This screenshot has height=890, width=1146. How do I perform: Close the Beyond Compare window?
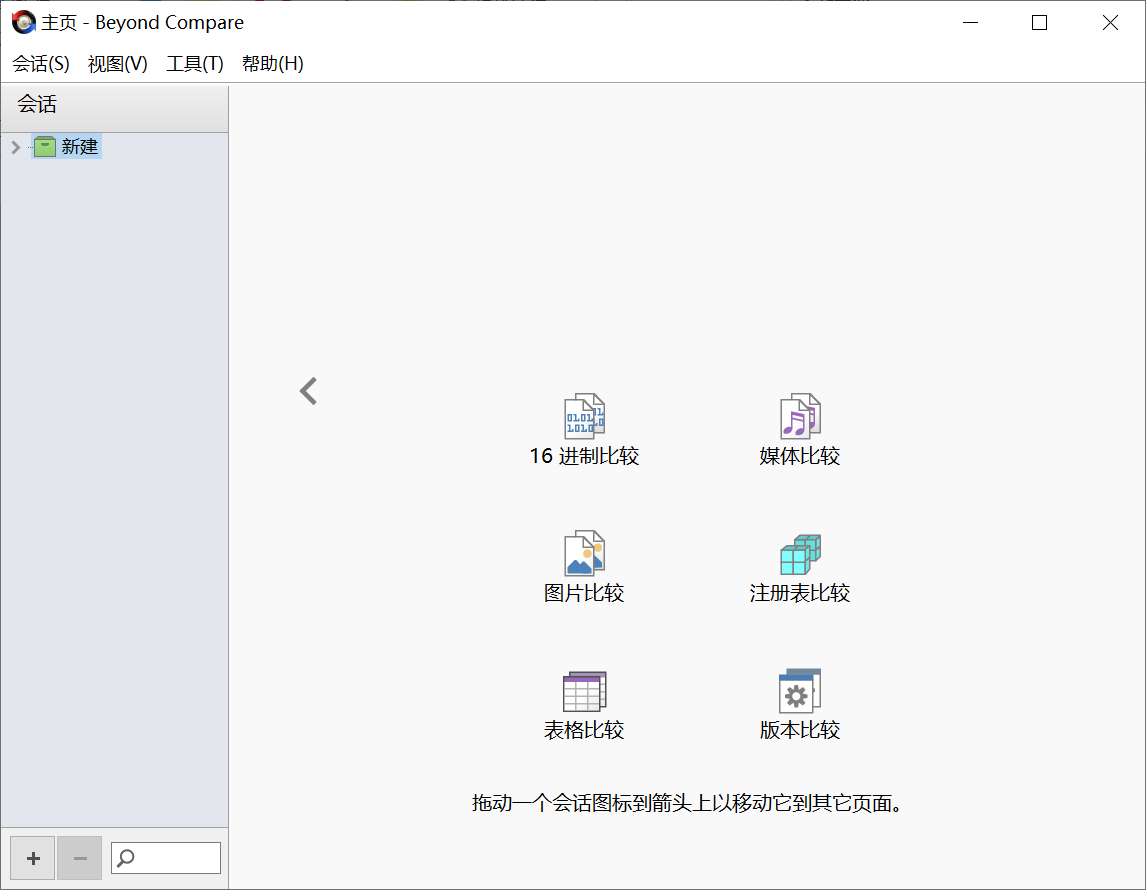pyautogui.click(x=1110, y=23)
